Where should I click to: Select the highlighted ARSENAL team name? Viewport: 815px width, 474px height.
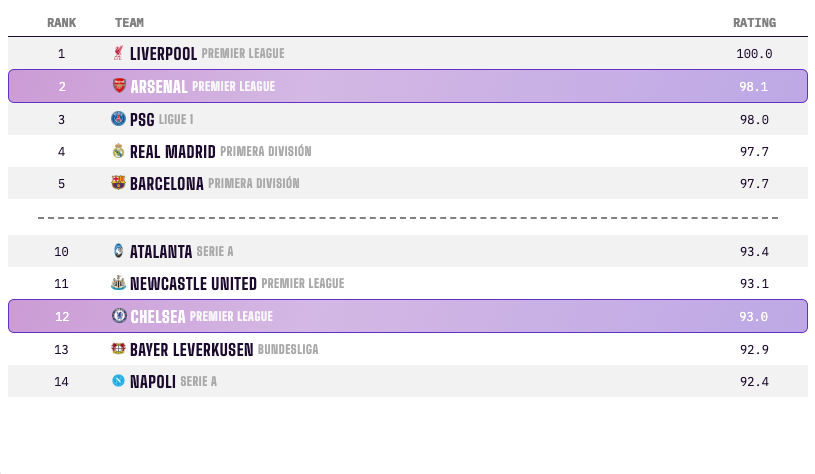[159, 86]
